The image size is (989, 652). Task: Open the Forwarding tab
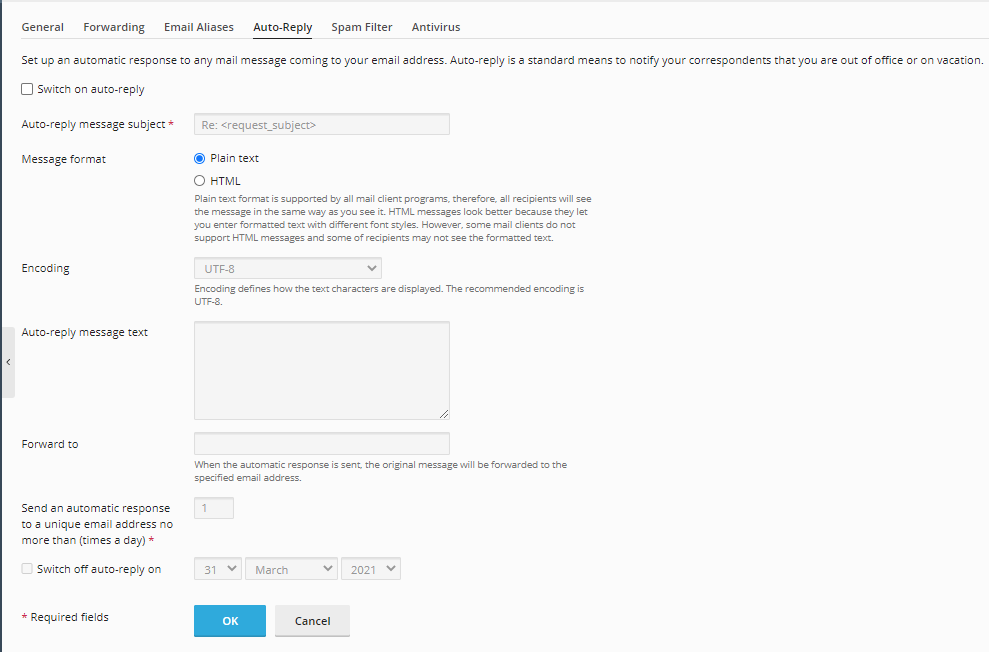click(x=114, y=27)
